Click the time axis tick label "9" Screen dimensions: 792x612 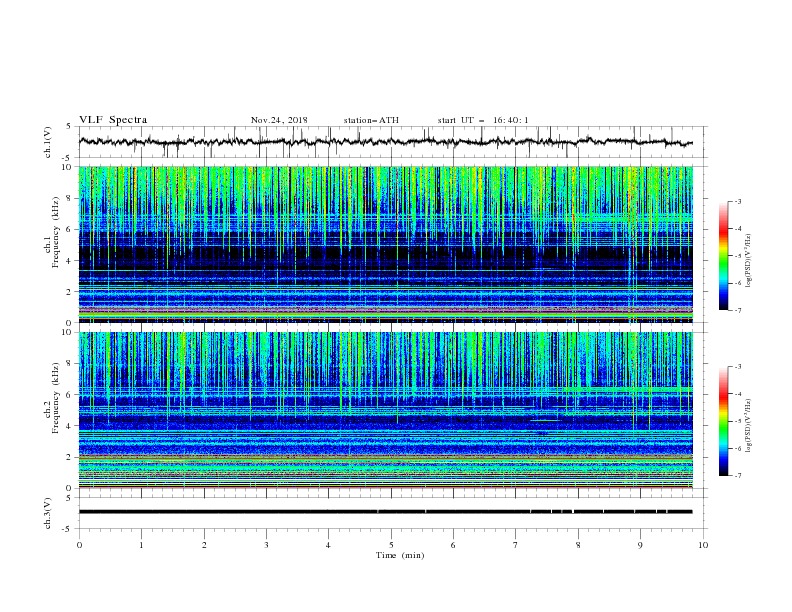[640, 545]
